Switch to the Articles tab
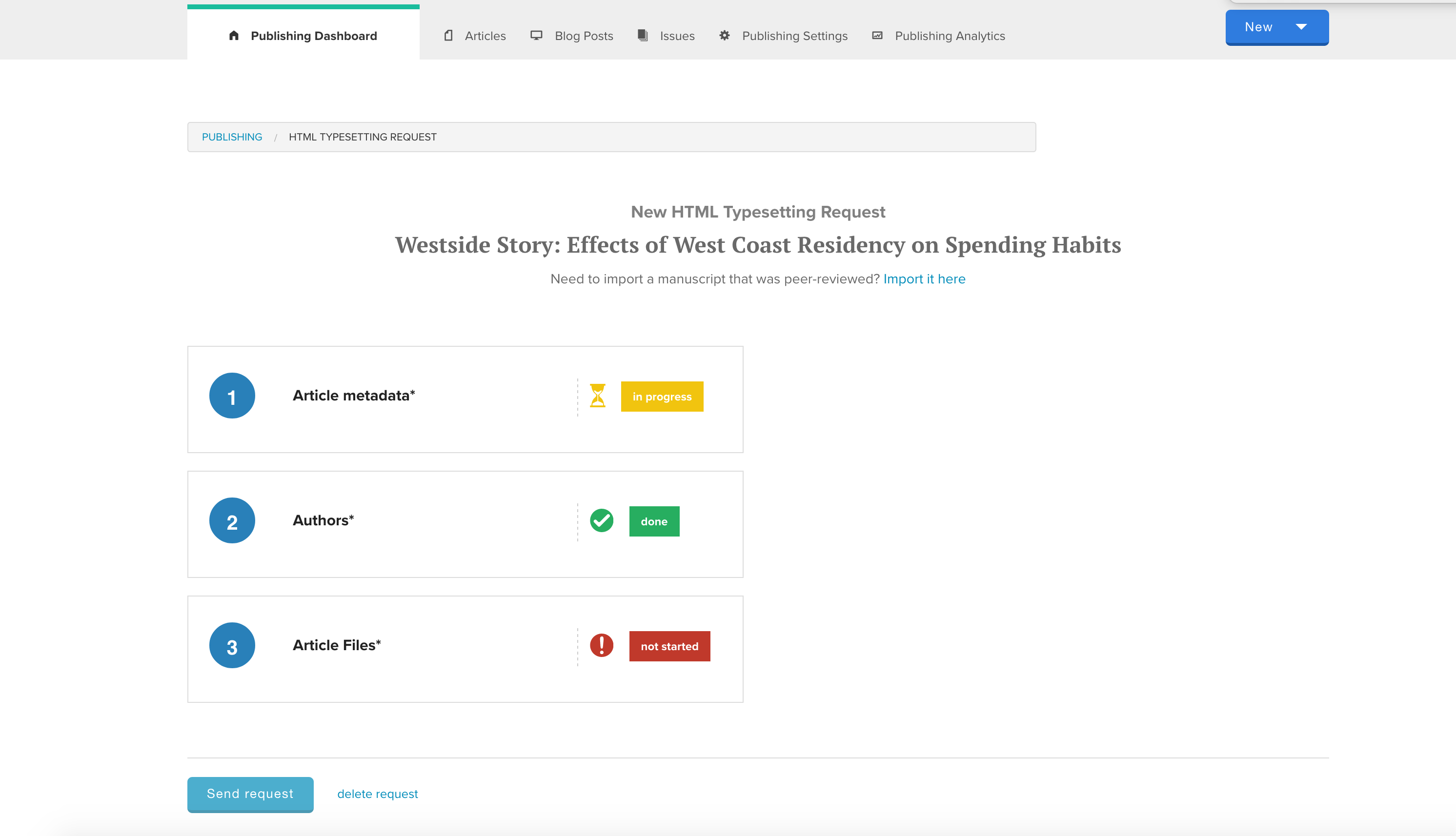The width and height of the screenshot is (1456, 836). pos(475,36)
